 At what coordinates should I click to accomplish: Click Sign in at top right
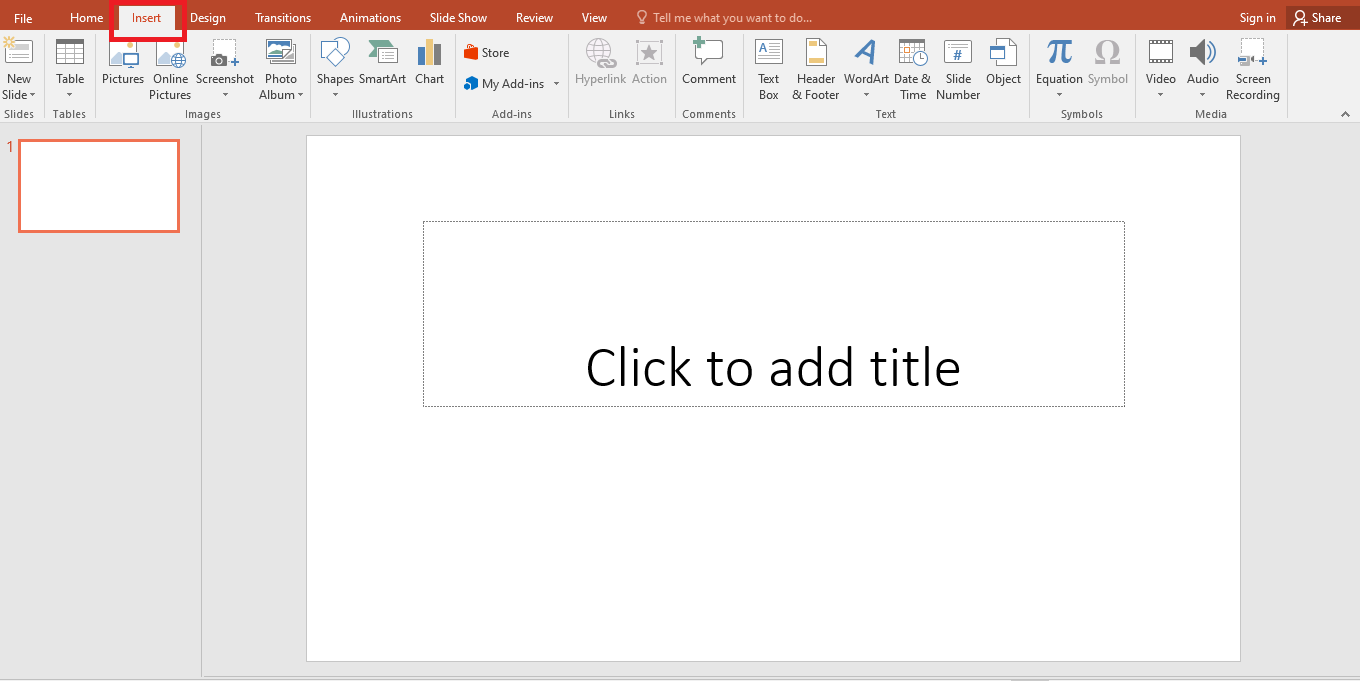click(1257, 17)
